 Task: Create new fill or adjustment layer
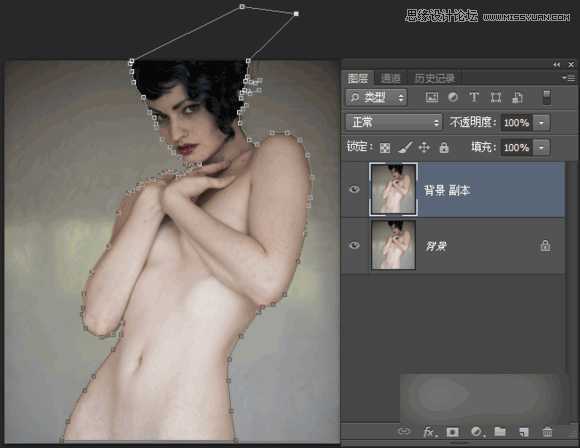[477, 432]
